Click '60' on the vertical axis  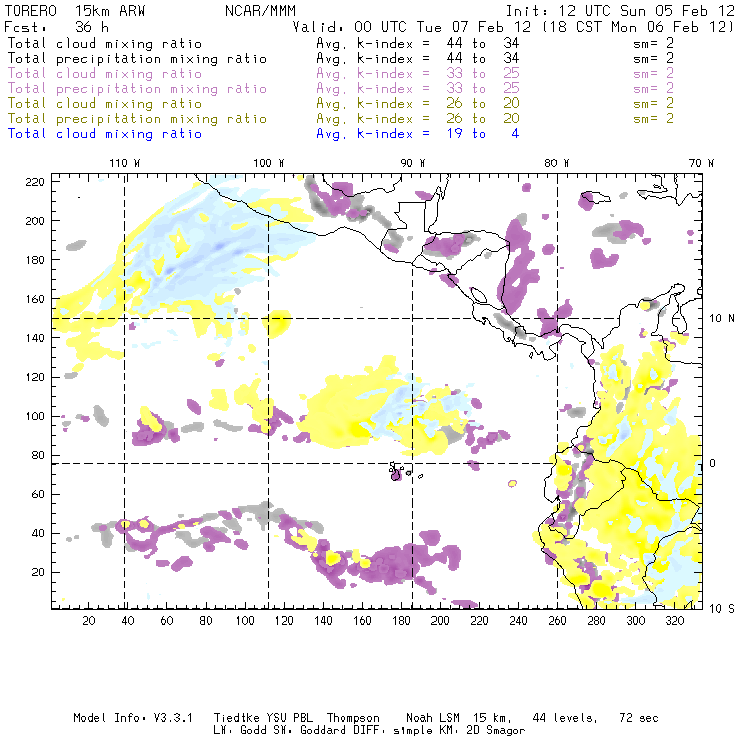pos(38,494)
